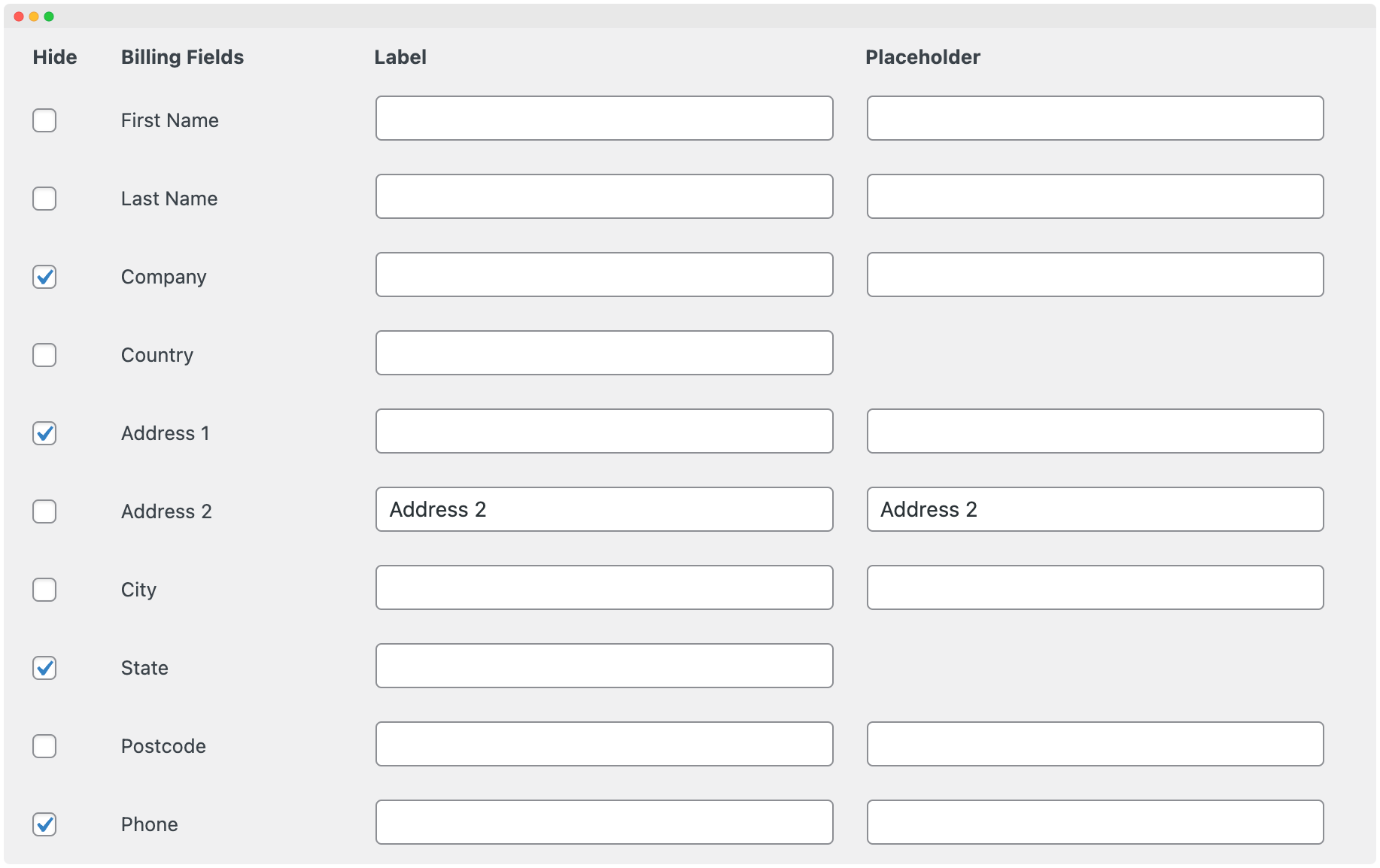The image size is (1380, 868).
Task: Check the Hide box for First Name
Action: (x=44, y=120)
